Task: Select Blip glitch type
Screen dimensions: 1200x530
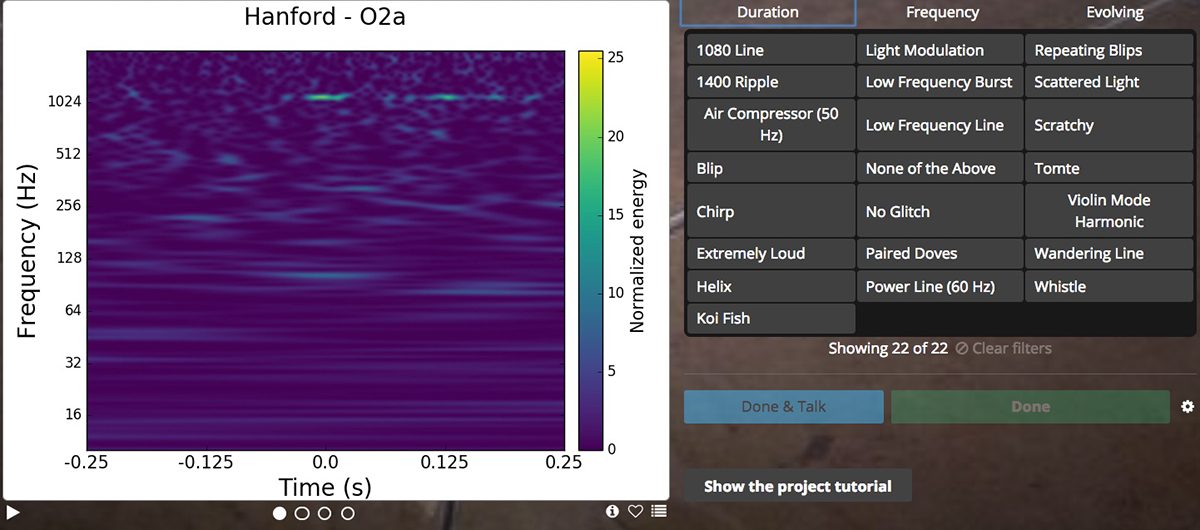Action: coord(771,168)
